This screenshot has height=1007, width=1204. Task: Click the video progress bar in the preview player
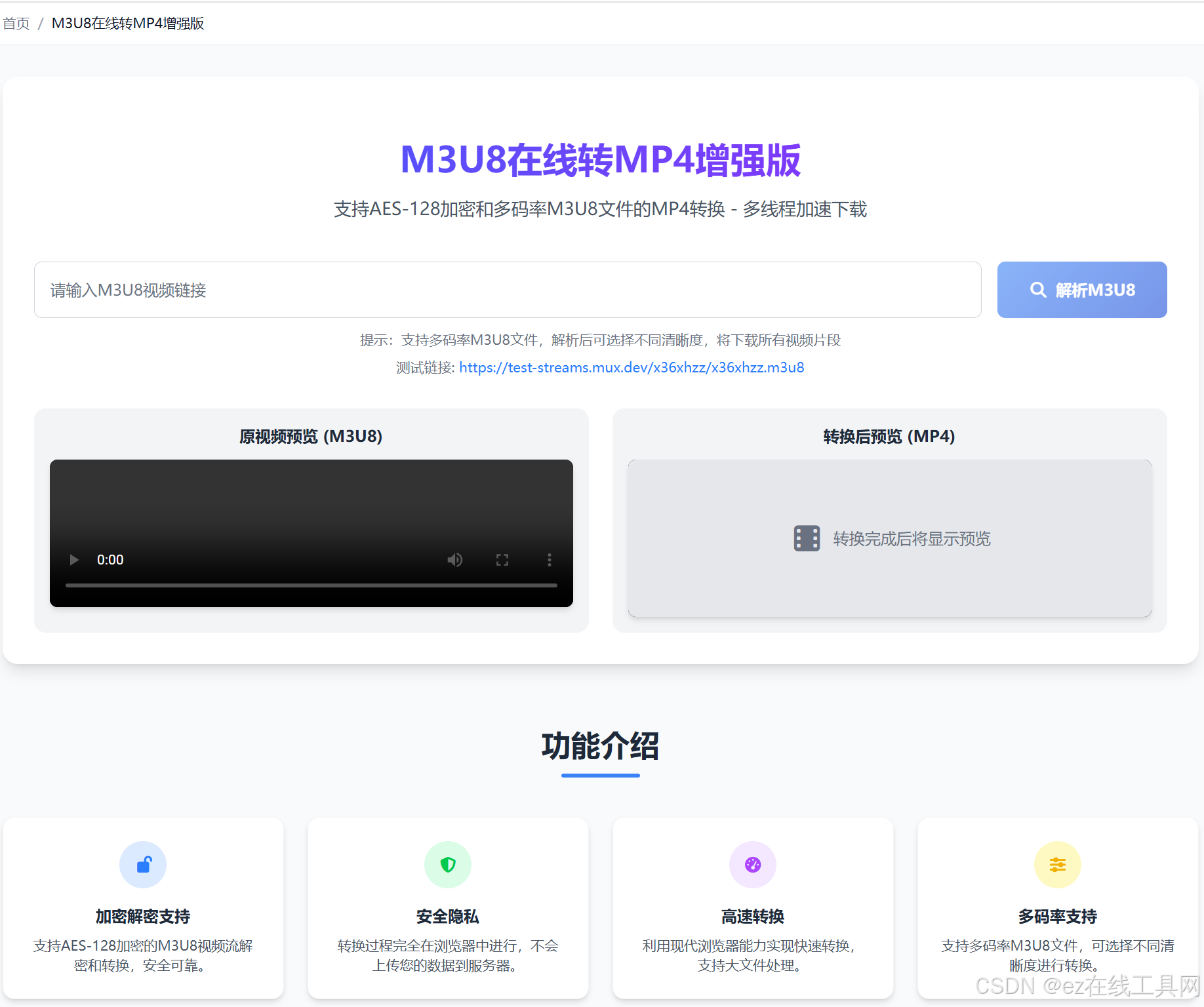coord(311,585)
